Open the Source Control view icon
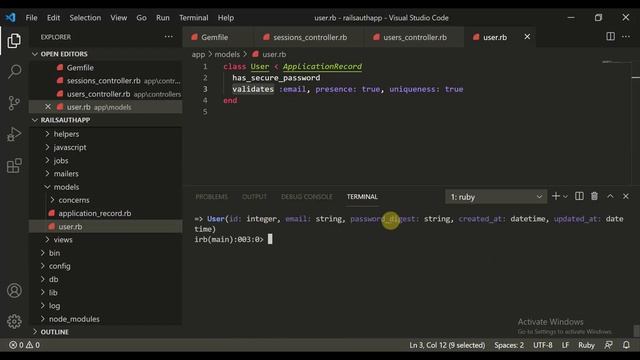This screenshot has height=360, width=640. point(14,103)
